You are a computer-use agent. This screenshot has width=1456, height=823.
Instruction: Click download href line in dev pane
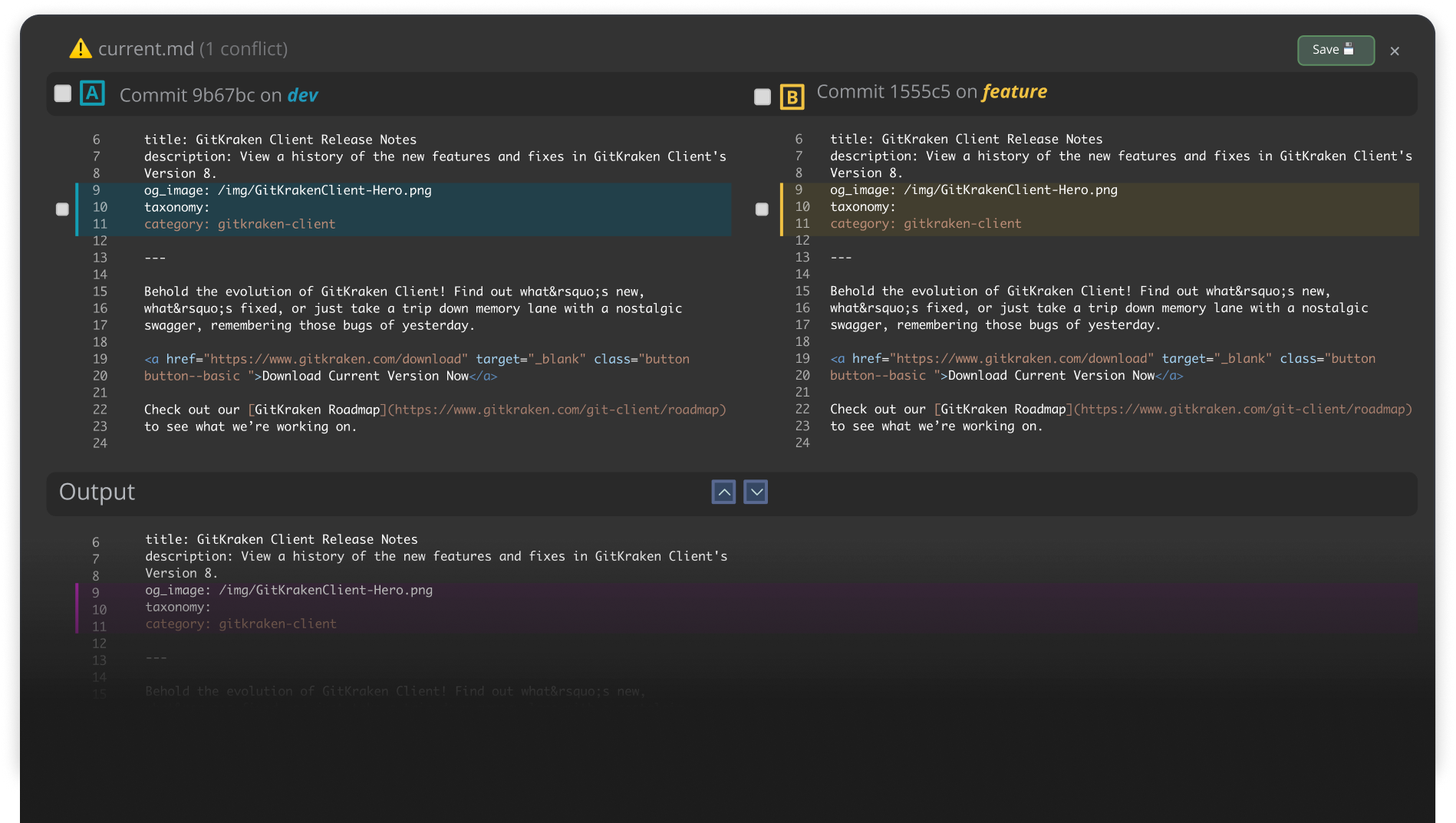click(417, 359)
